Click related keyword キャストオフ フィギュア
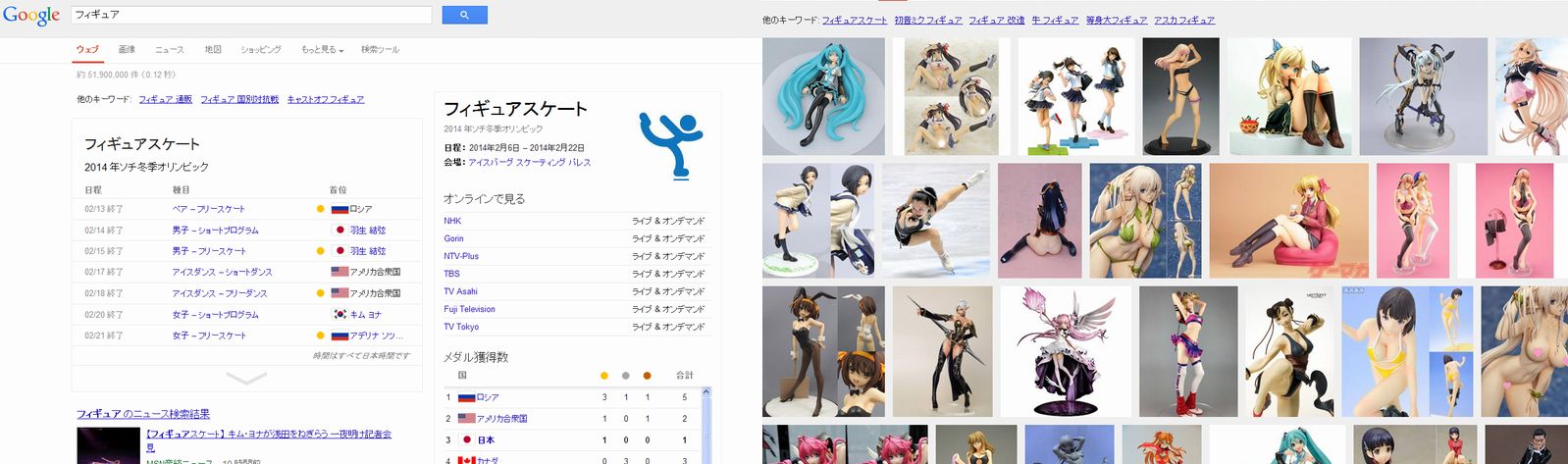The width and height of the screenshot is (1568, 464). coord(326,99)
